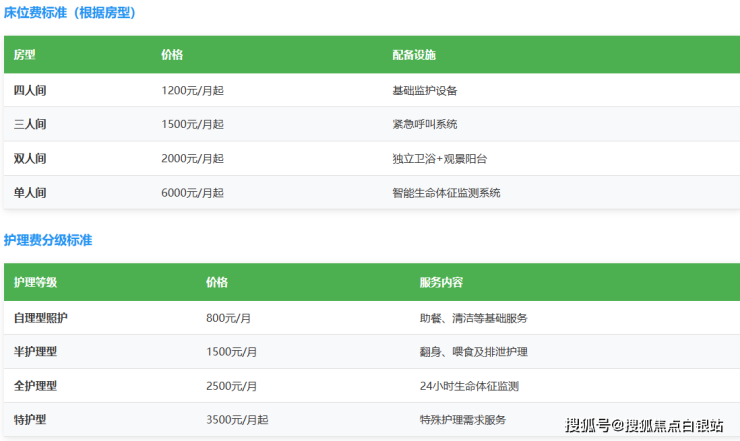This screenshot has height=441, width=740.
Task: Click the 6000元/月起 price cell
Action: pos(192,192)
